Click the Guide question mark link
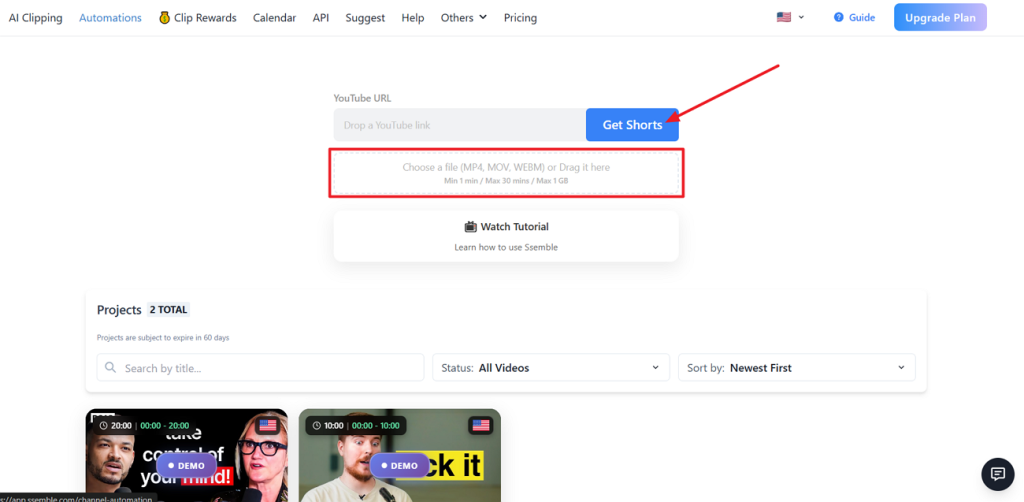This screenshot has height=502, width=1024. [854, 18]
